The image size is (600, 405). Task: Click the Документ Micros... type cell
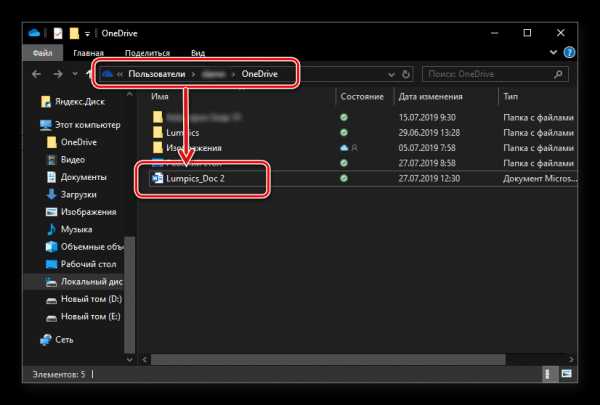(x=540, y=178)
